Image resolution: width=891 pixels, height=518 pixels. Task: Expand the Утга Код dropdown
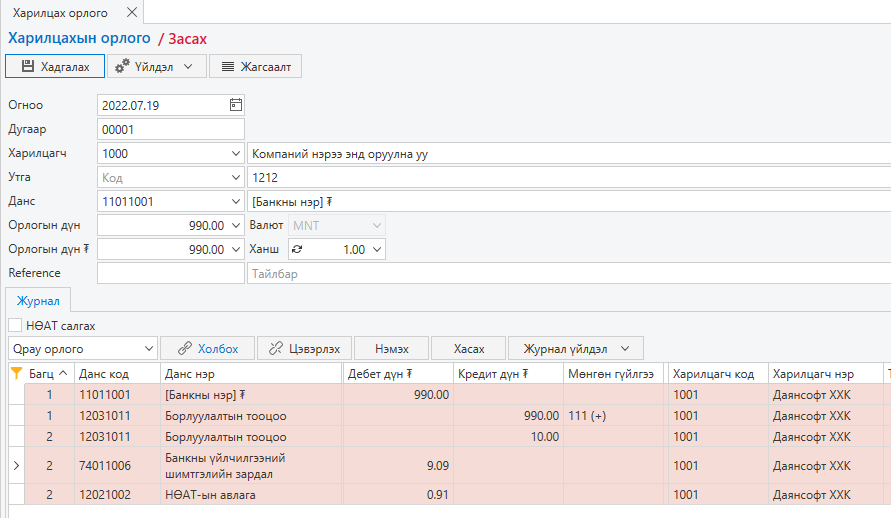coord(236,177)
